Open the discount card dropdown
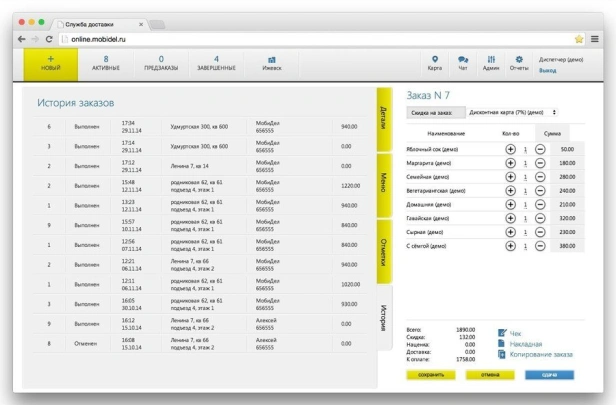Image resolution: width=616 pixels, height=405 pixels. tap(513, 112)
